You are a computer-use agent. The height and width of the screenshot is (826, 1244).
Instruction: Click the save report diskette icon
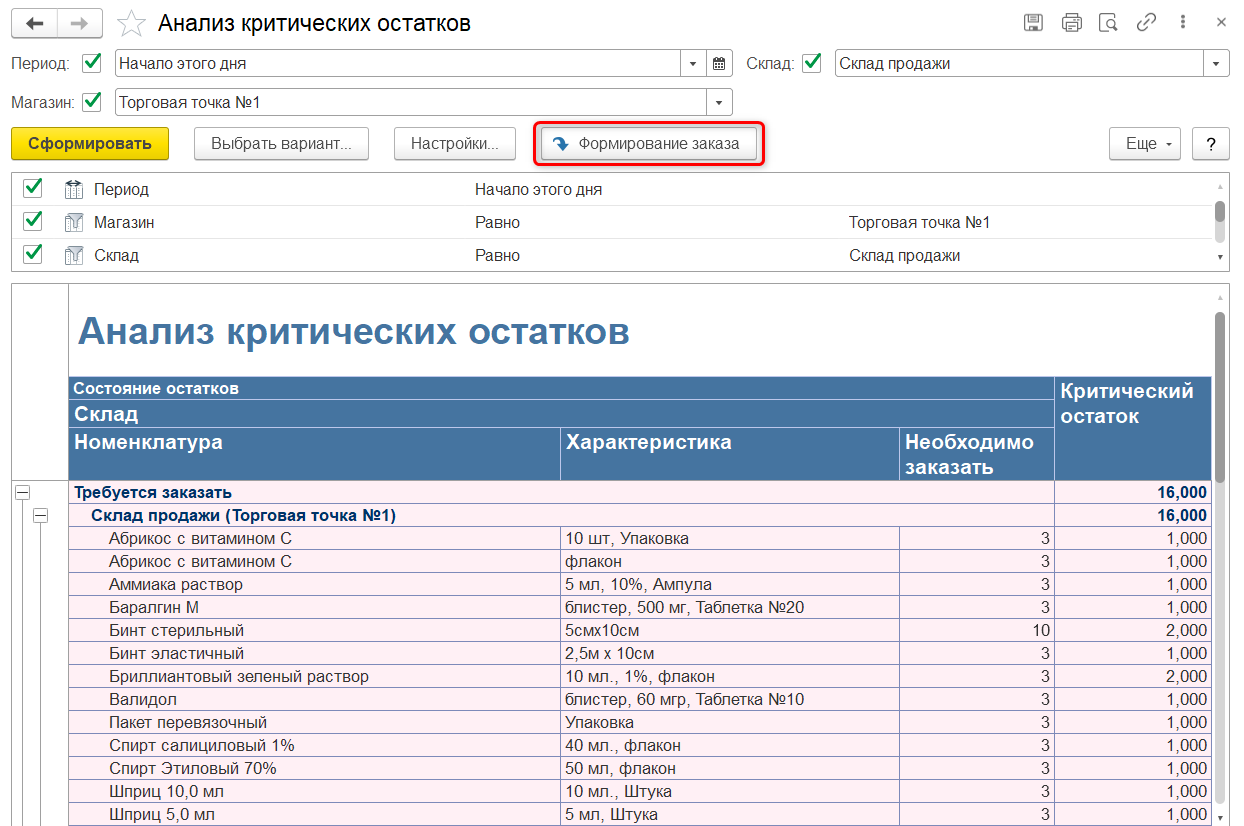[1034, 23]
